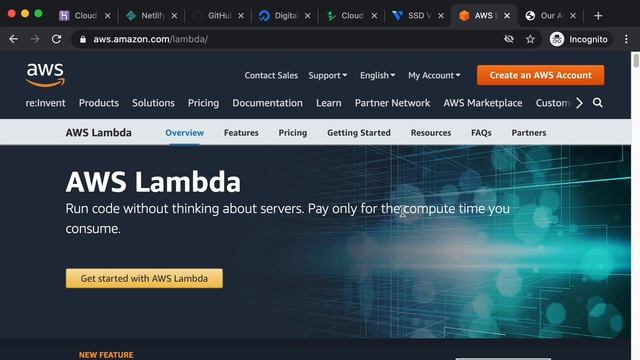Reload the page with the refresh icon
640x360 pixels.
(x=56, y=39)
